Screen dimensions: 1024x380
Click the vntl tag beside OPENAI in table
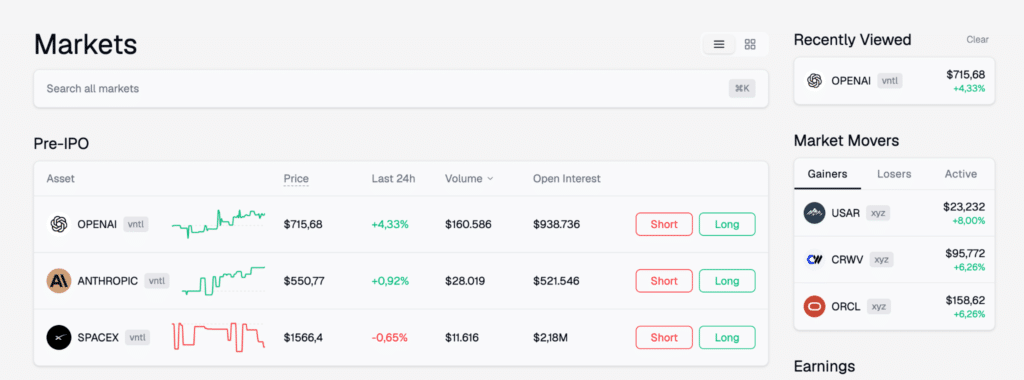pyautogui.click(x=136, y=224)
